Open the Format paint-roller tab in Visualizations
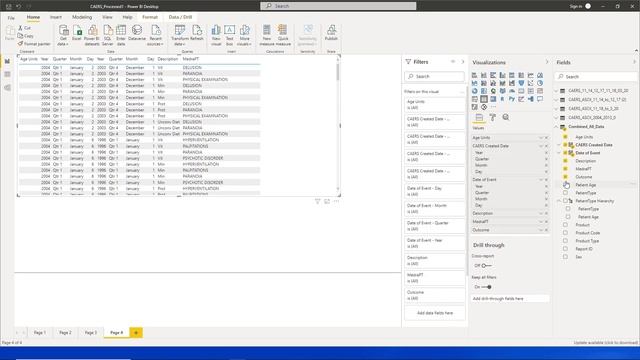640x360 pixels. tap(493, 118)
